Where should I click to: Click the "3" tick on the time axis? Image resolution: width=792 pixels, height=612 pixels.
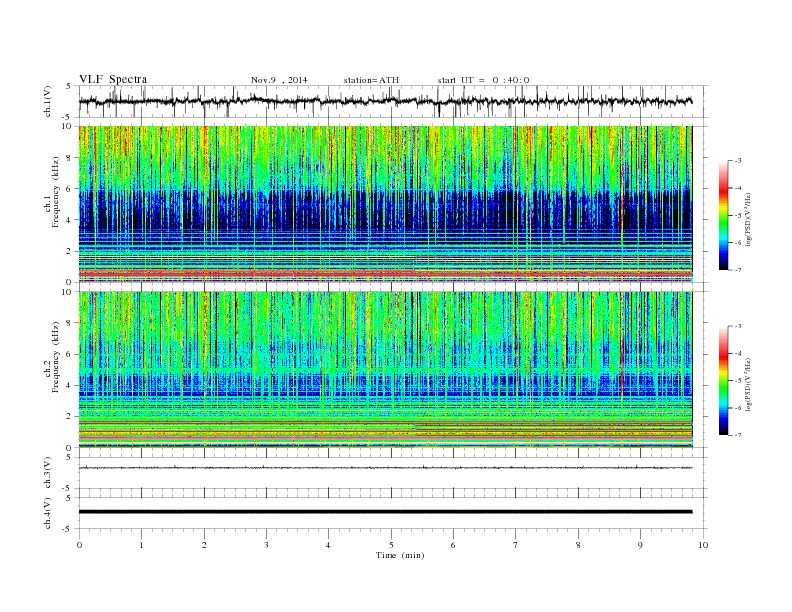pos(266,545)
